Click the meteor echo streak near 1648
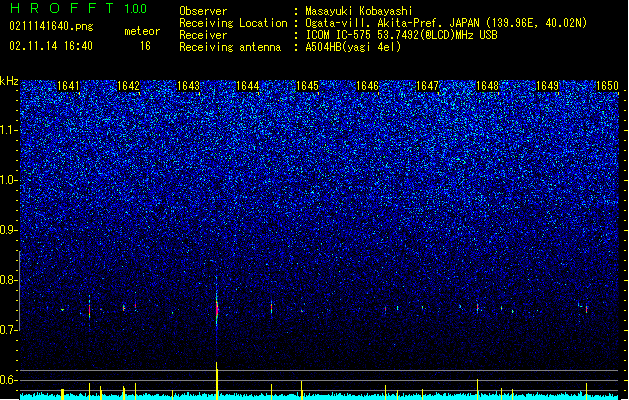 tap(477, 308)
